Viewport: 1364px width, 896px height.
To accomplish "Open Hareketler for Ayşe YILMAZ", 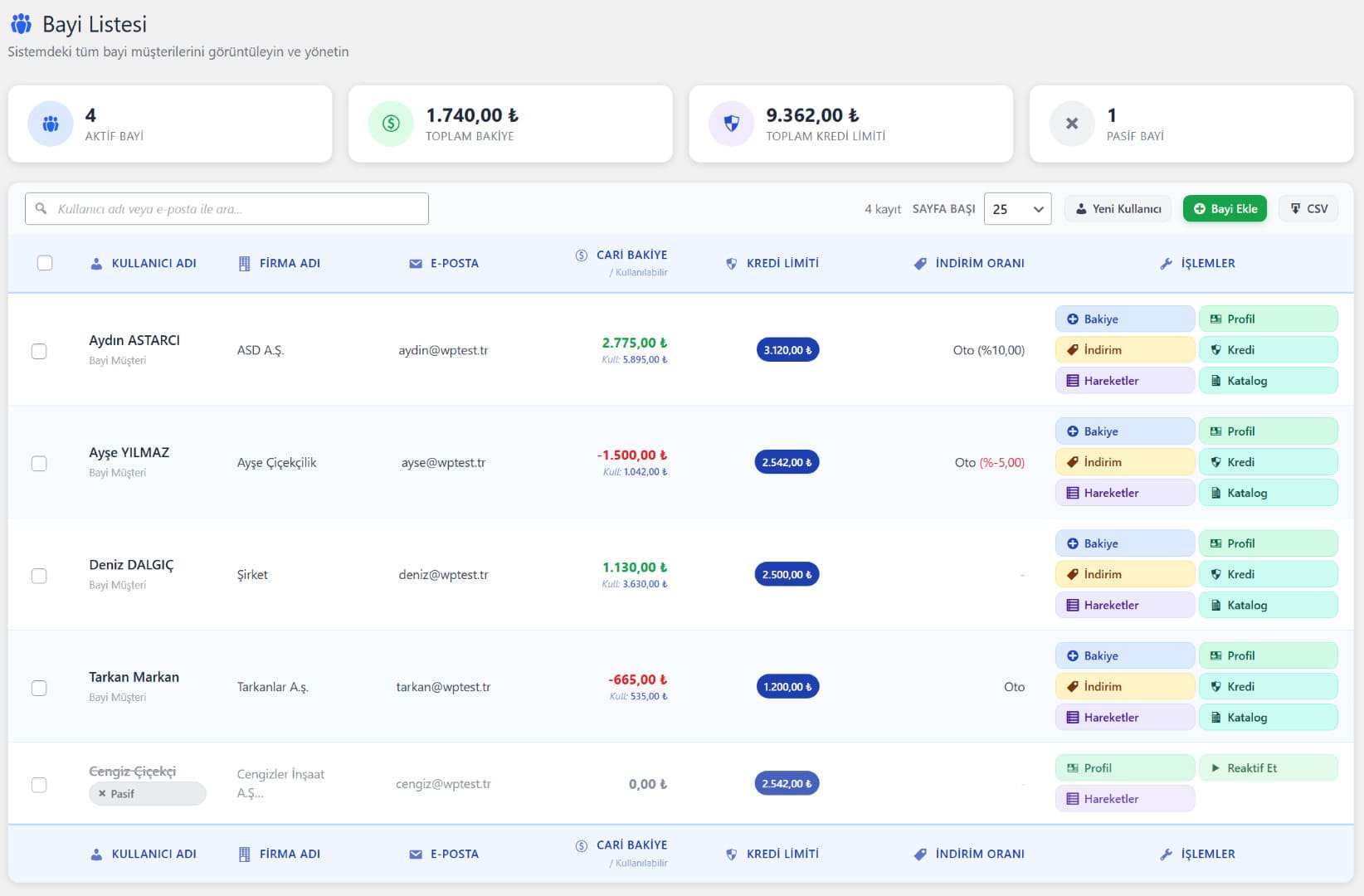I will [x=1124, y=493].
